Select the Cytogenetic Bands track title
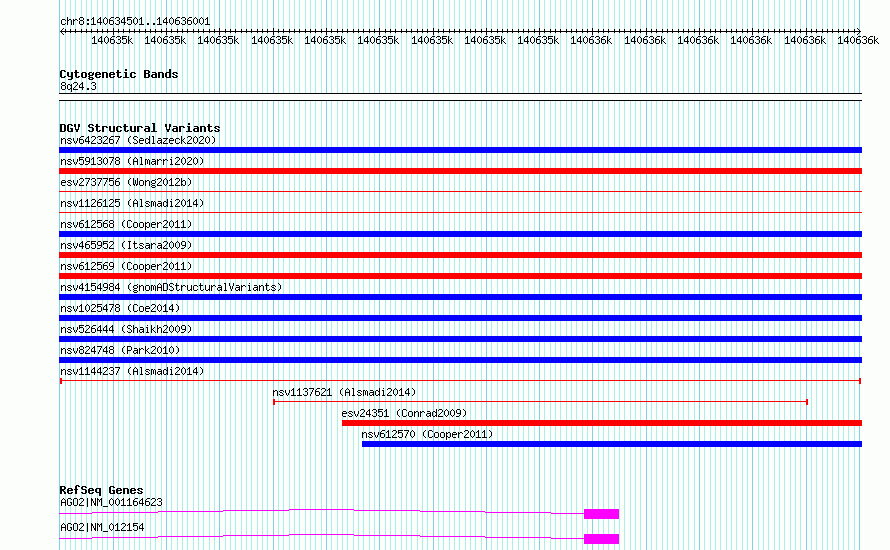Image resolution: width=890 pixels, height=550 pixels. click(119, 74)
